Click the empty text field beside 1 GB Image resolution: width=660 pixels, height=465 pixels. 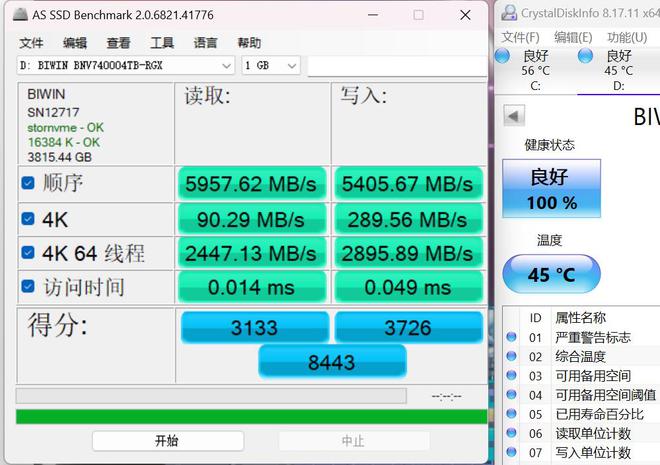click(396, 65)
